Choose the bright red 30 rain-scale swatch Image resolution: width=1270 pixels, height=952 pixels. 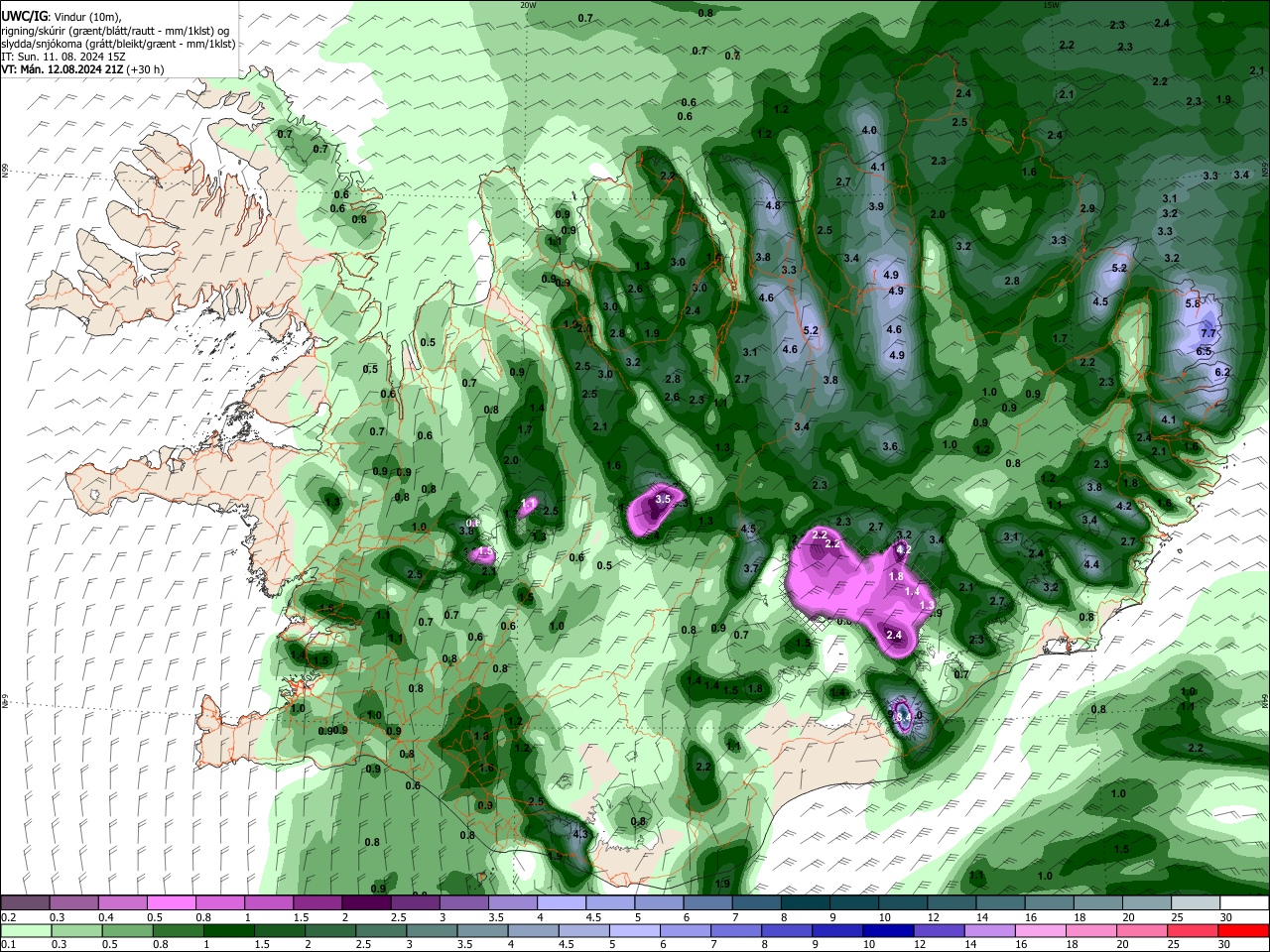tap(1244, 930)
